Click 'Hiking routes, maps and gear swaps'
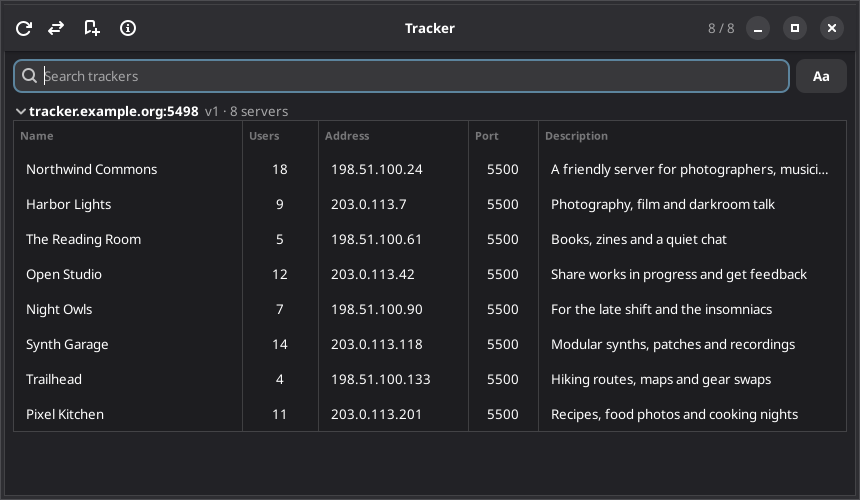Image resolution: width=860 pixels, height=500 pixels. coord(660,379)
